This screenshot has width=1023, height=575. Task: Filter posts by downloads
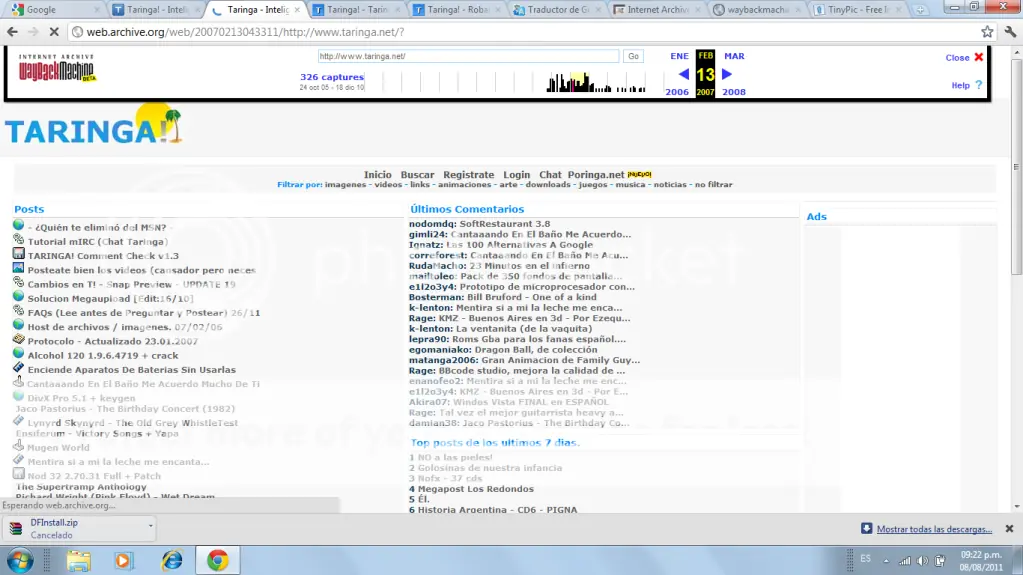click(548, 185)
